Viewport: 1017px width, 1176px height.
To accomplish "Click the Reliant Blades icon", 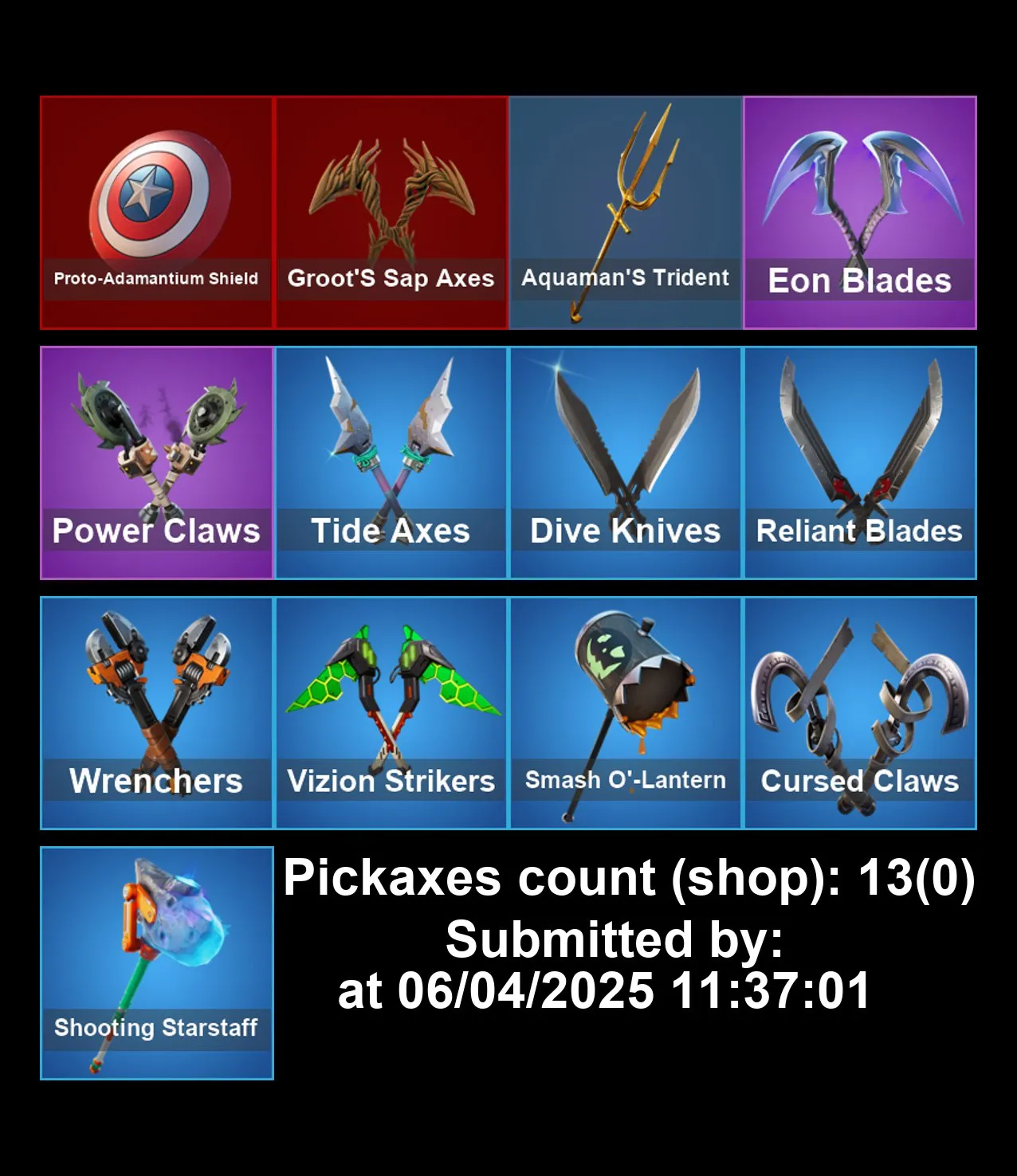I will tap(860, 463).
